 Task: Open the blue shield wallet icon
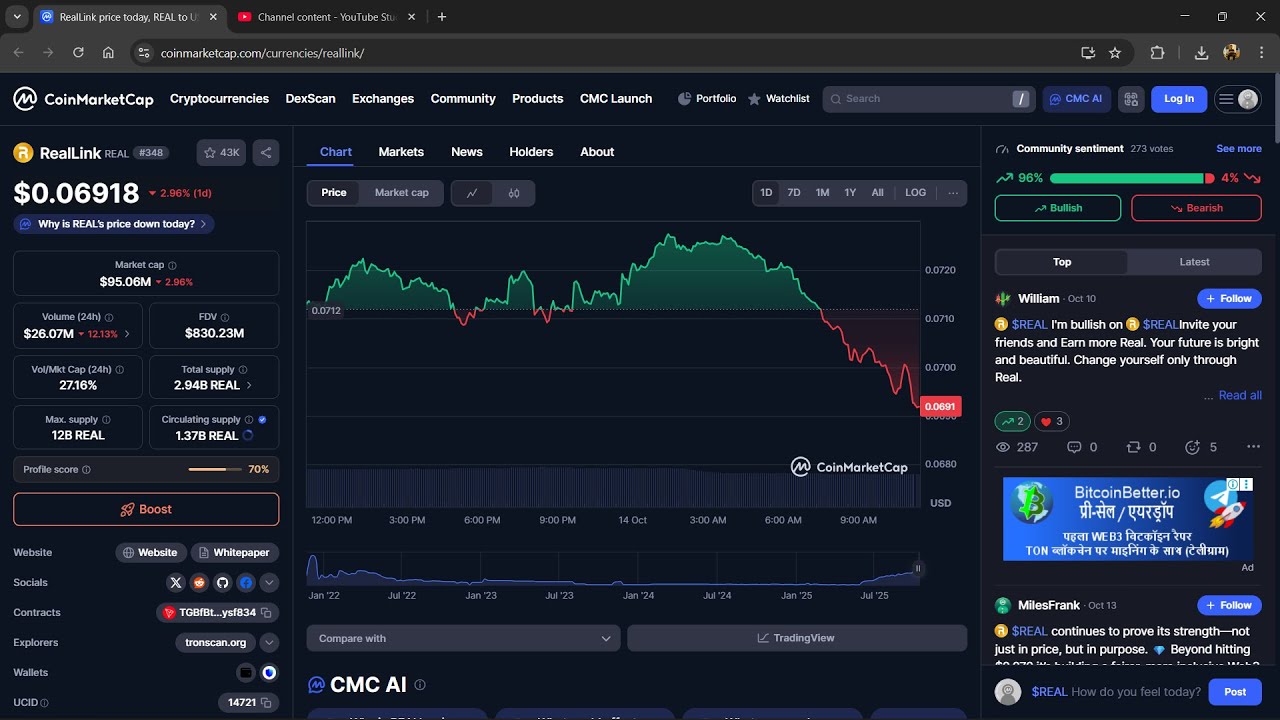(x=269, y=672)
